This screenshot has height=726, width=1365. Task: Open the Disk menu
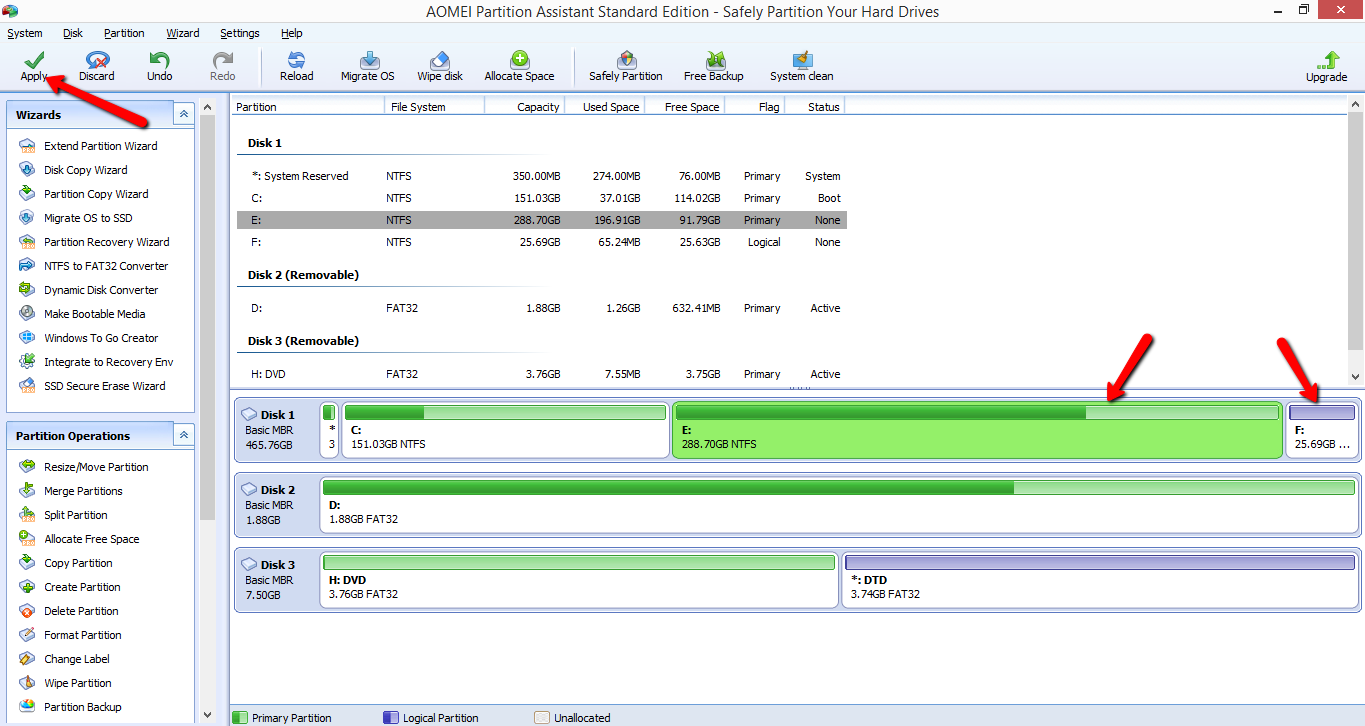point(73,33)
